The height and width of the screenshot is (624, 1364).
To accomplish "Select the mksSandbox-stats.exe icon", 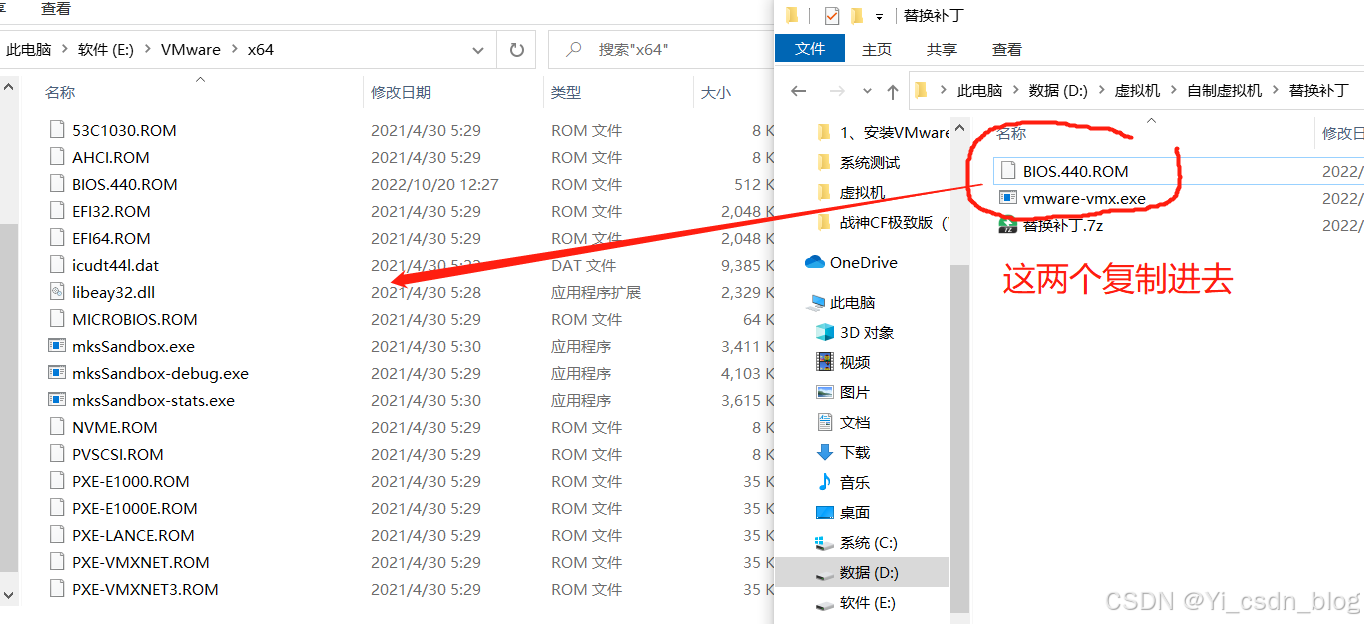I will point(56,400).
